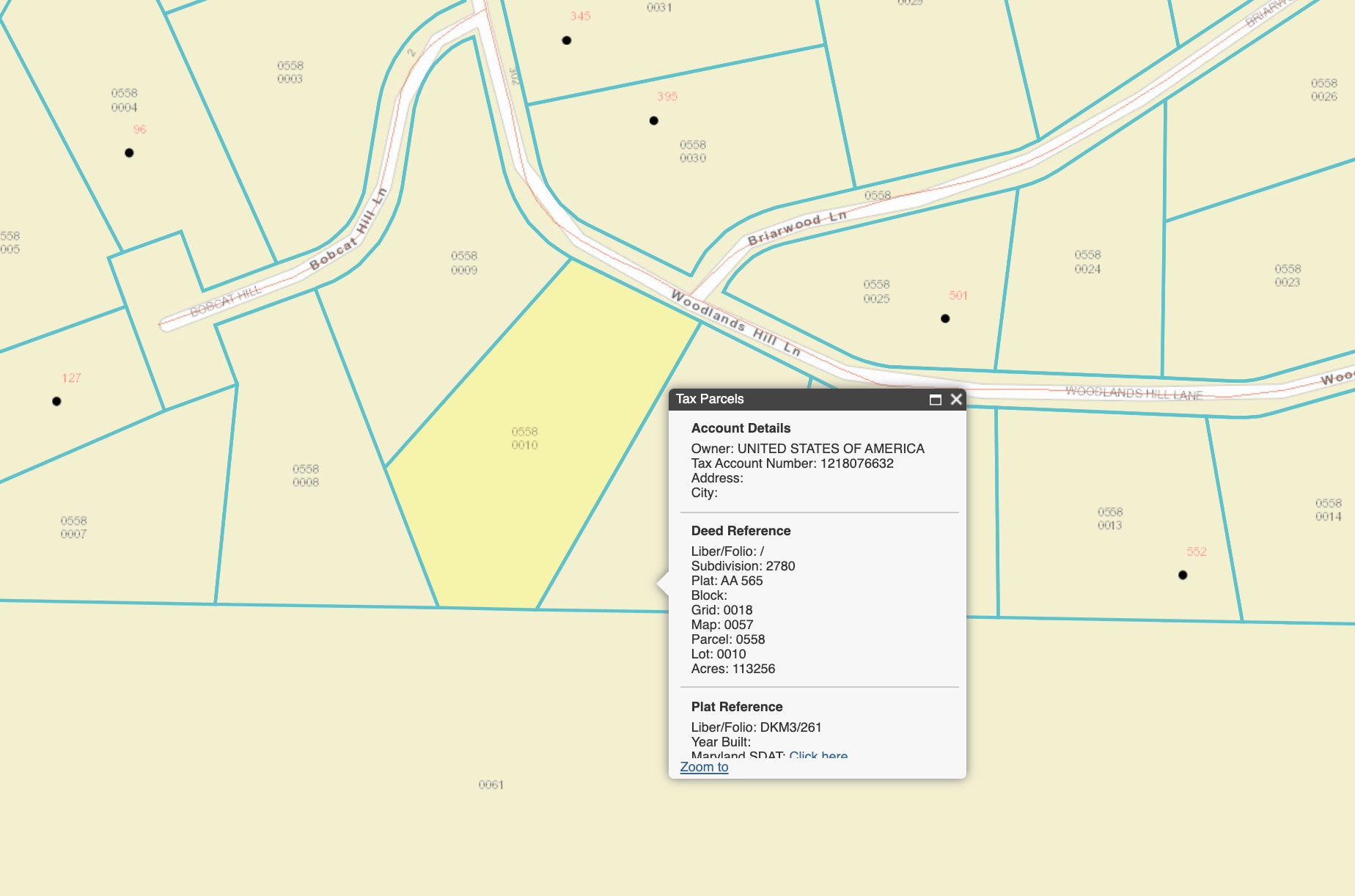Click on parcel 0558 0013

point(1109,518)
